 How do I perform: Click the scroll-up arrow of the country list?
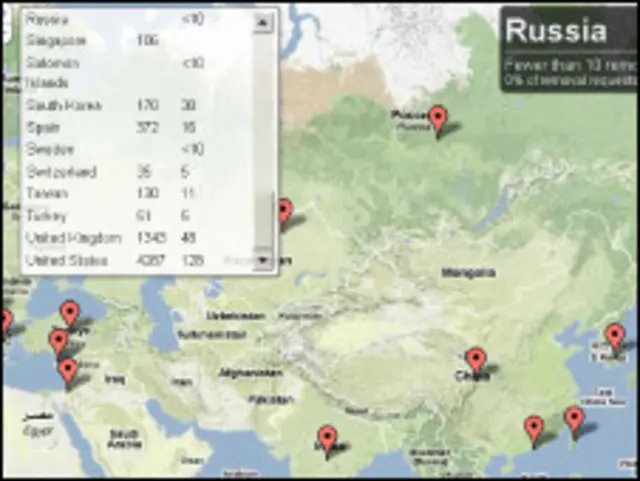[262, 23]
